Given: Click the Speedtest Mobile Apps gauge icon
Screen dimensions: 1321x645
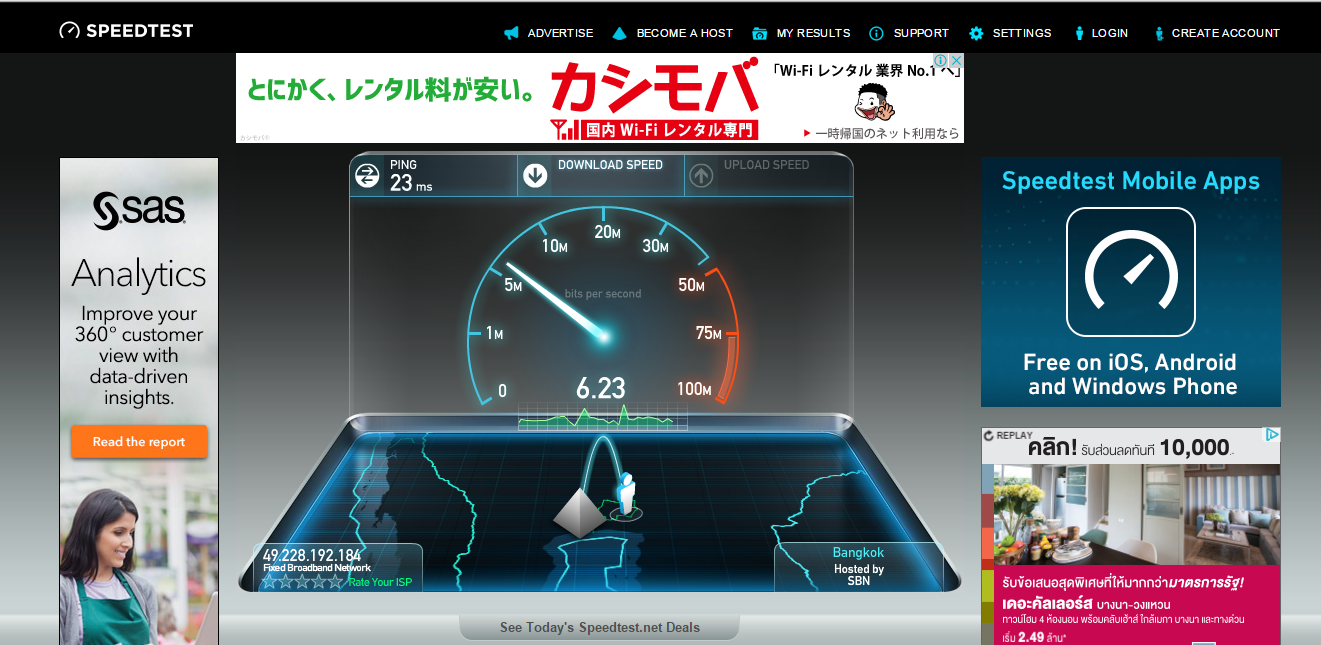Looking at the screenshot, I should coord(1131,272).
